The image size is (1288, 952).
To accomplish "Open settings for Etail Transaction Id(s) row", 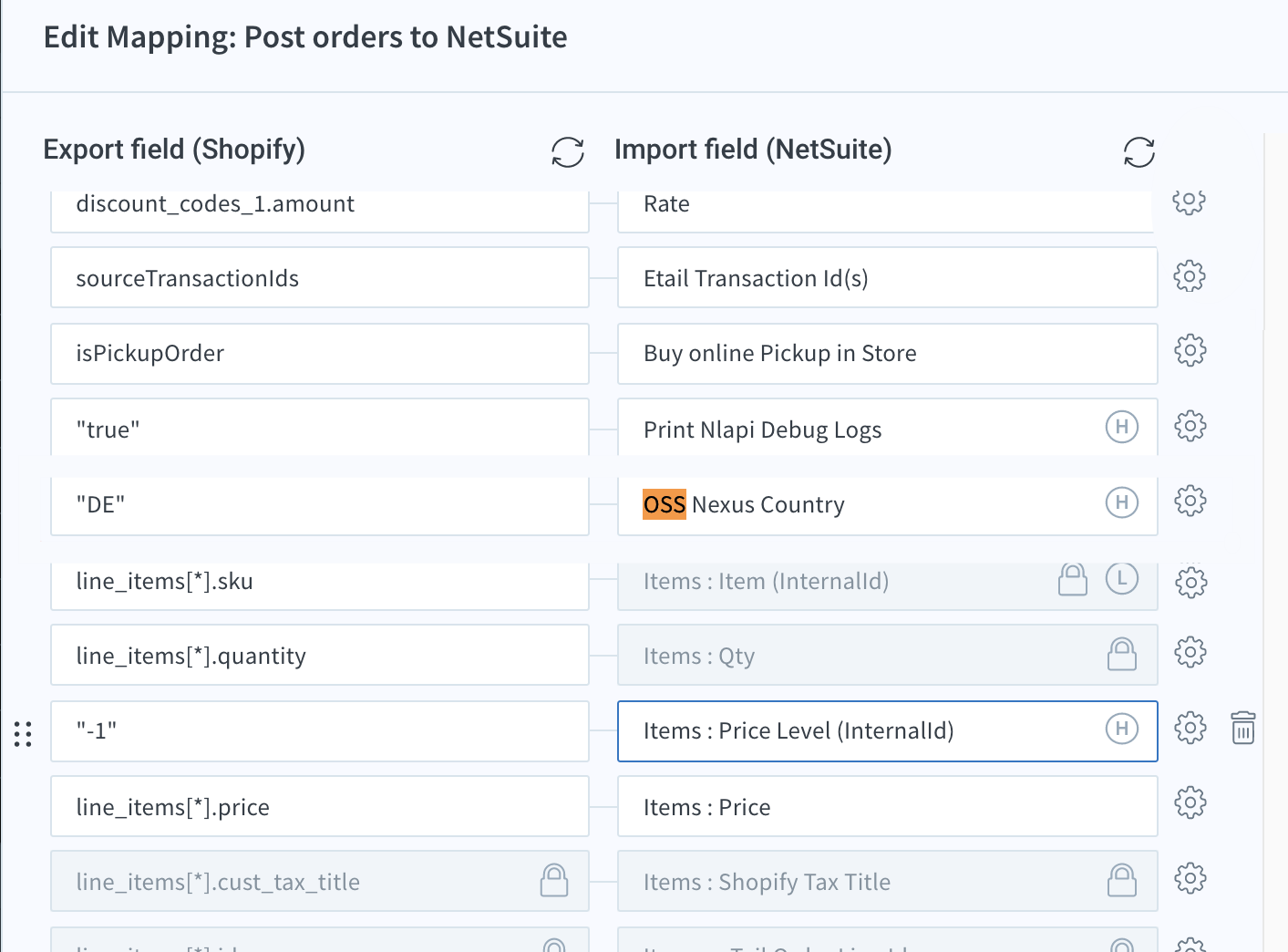I will 1190,276.
